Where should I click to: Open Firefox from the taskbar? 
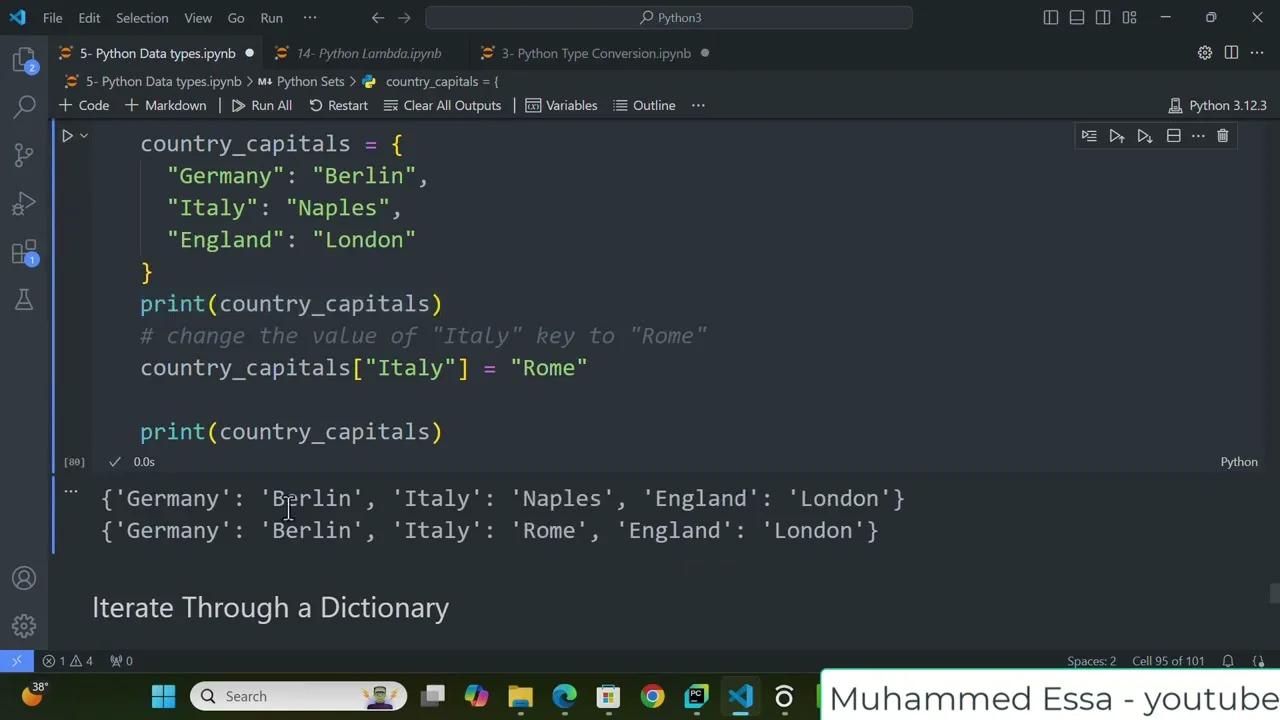click(x=651, y=696)
